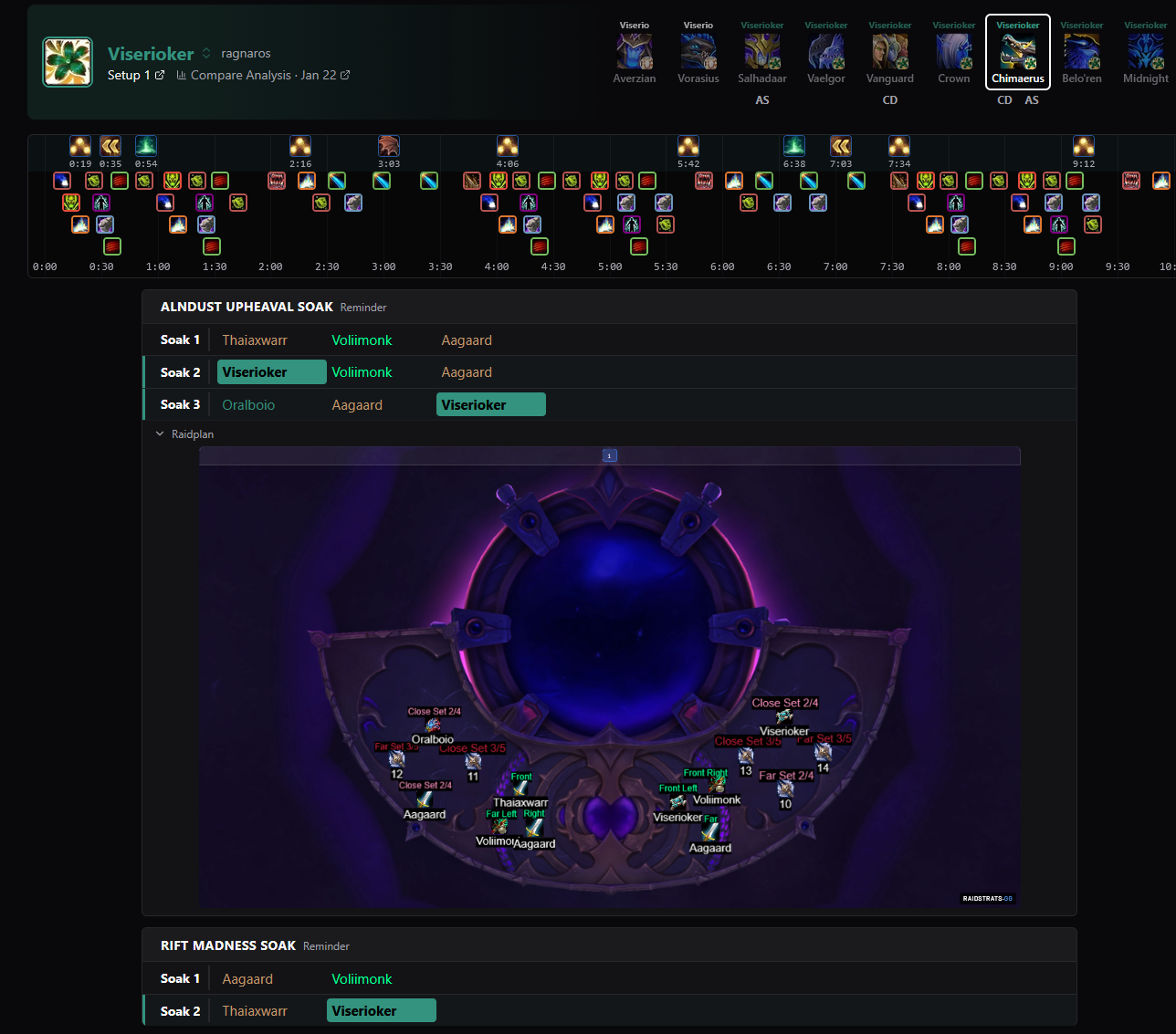Click the Vaelgor boss portrait
The width and height of the screenshot is (1176, 1034).
(x=825, y=53)
